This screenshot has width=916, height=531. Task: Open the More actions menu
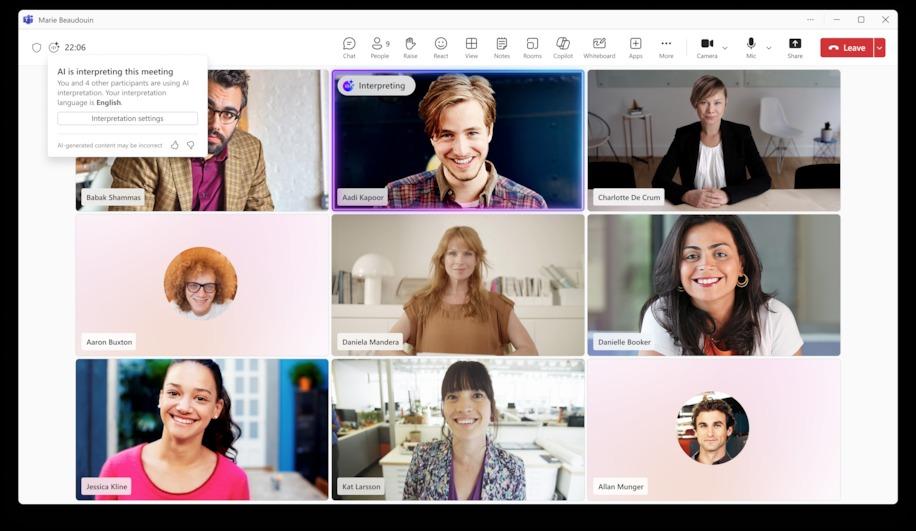(666, 47)
